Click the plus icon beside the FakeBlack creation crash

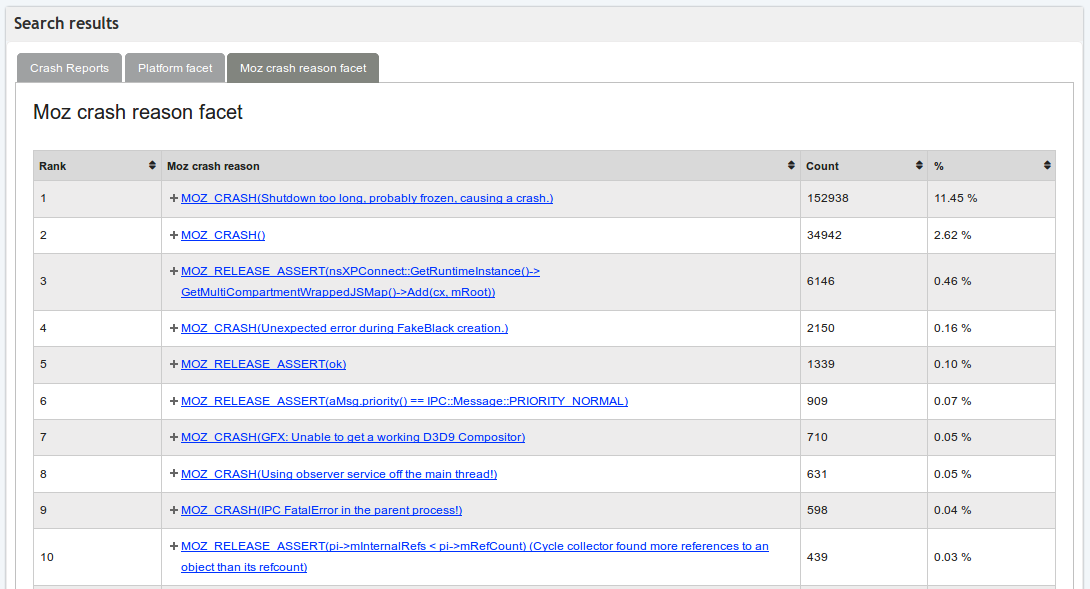coord(173,327)
